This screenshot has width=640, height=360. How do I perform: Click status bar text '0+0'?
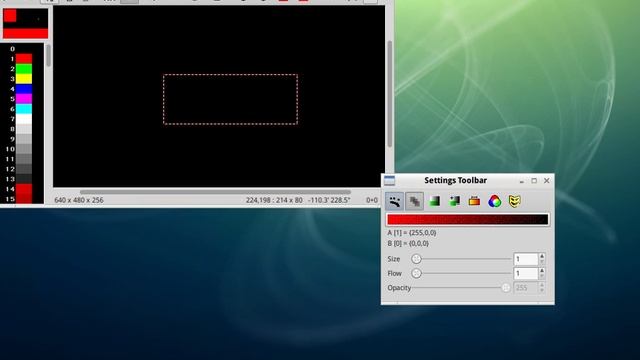pos(372,200)
